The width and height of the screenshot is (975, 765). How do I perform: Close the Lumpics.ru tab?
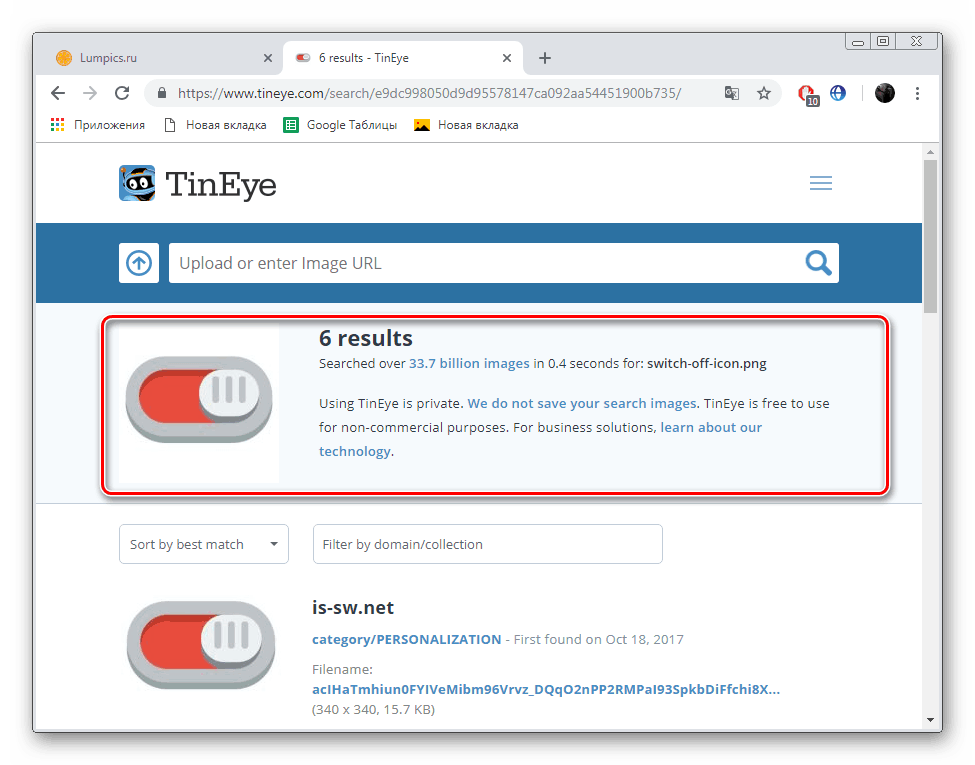click(267, 58)
